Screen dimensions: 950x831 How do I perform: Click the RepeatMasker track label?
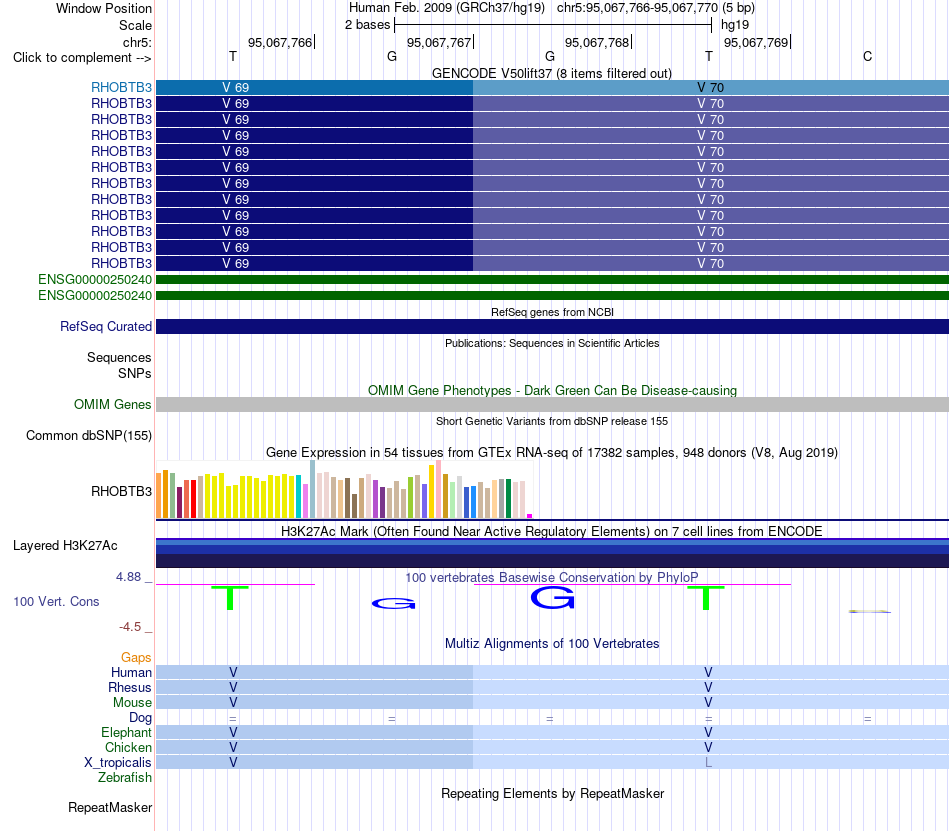point(110,807)
